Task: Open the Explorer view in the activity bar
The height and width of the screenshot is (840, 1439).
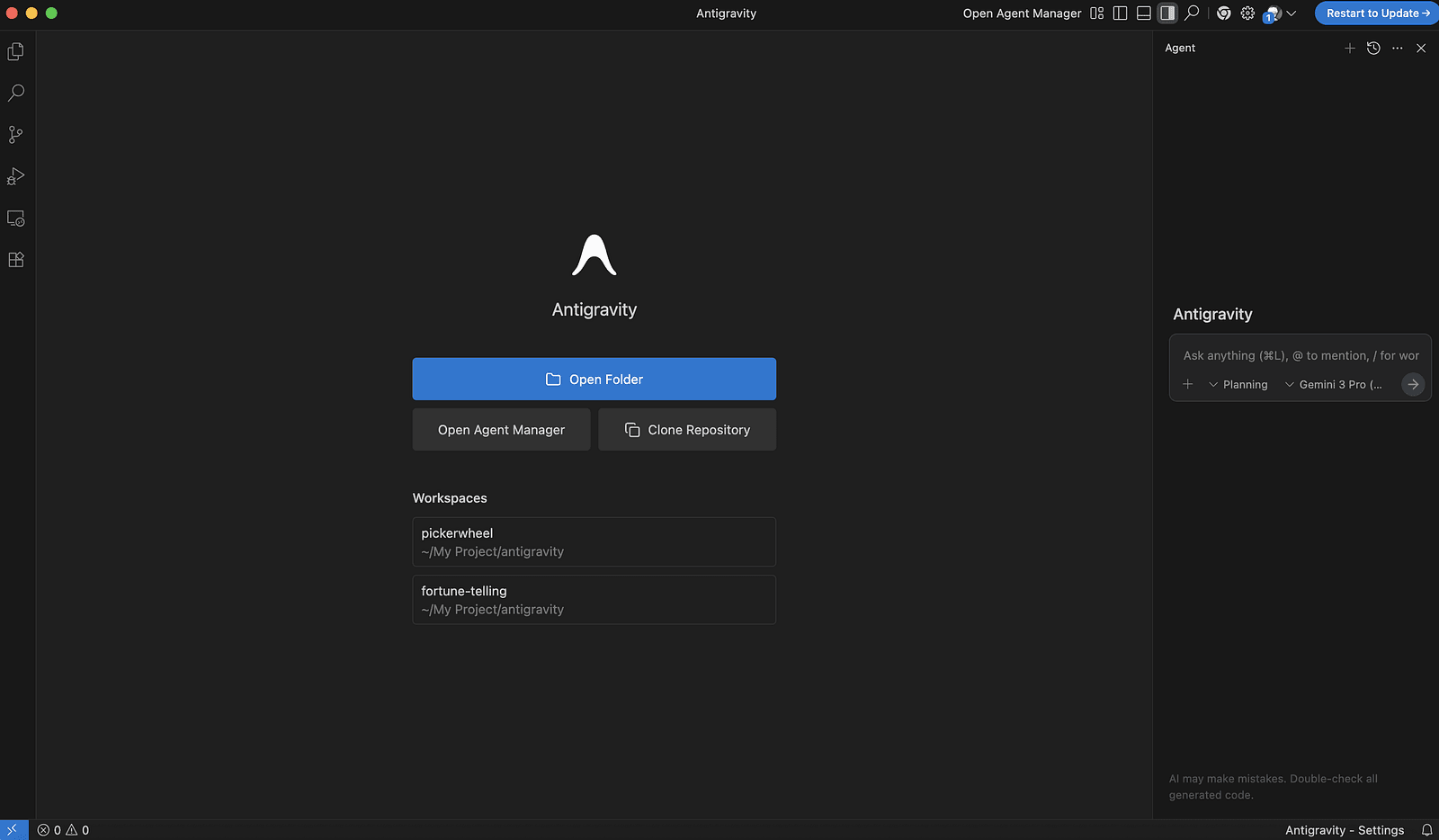Action: [15, 52]
